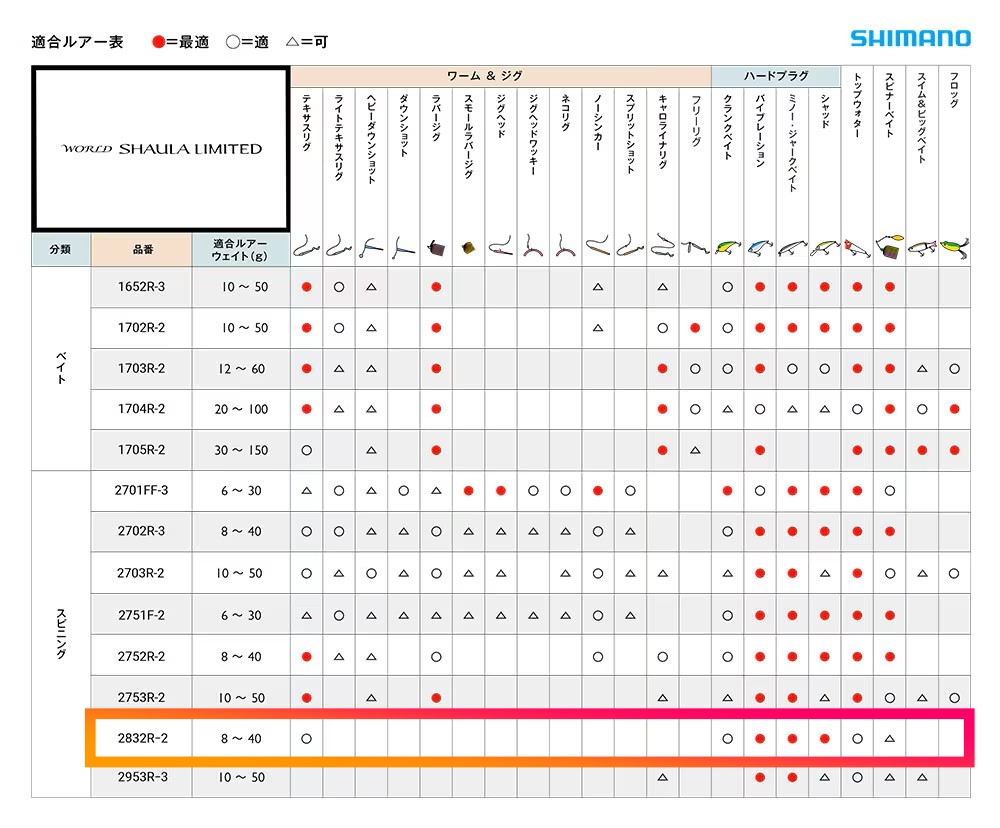Screen dimensions: 1000x828
Task: Select model number 2703R-2
Action: click(x=140, y=573)
